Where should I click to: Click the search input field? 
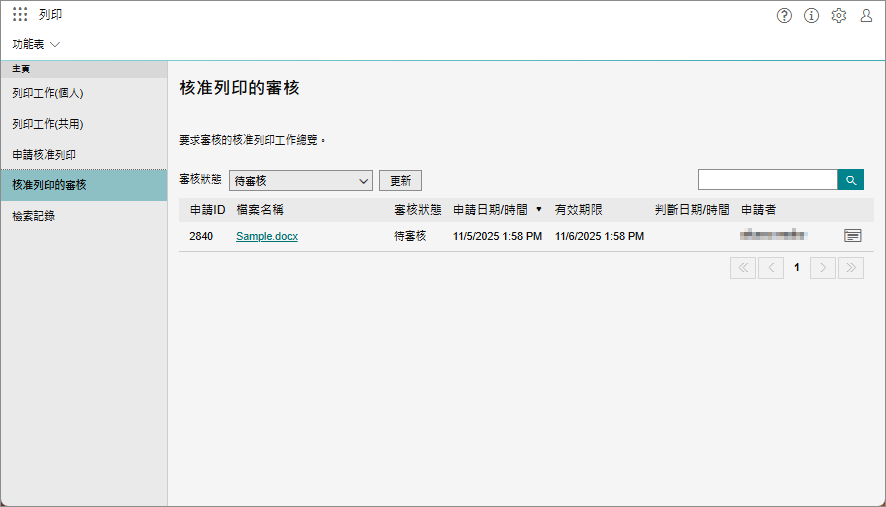[x=767, y=180]
